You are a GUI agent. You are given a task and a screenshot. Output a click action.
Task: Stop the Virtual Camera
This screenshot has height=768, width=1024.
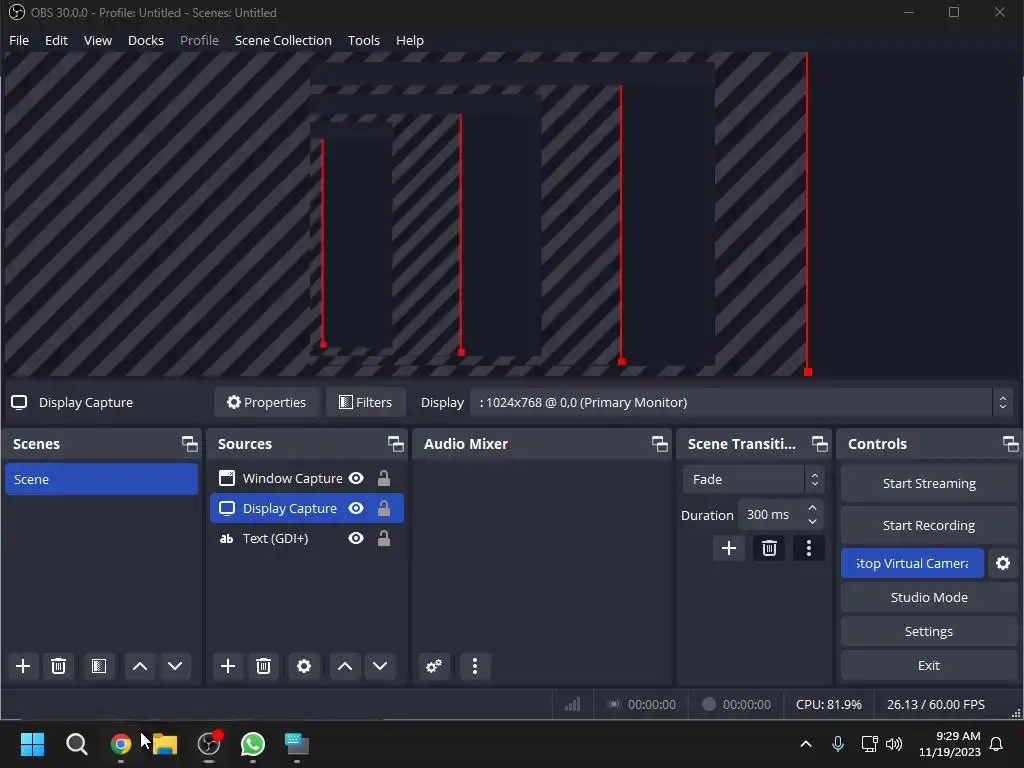[x=912, y=563]
